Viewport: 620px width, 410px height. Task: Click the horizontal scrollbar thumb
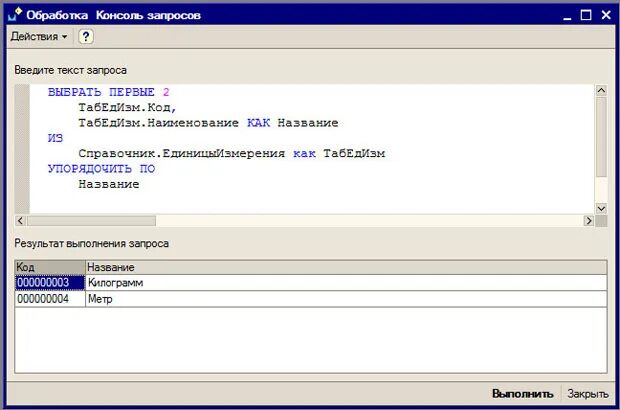point(91,221)
